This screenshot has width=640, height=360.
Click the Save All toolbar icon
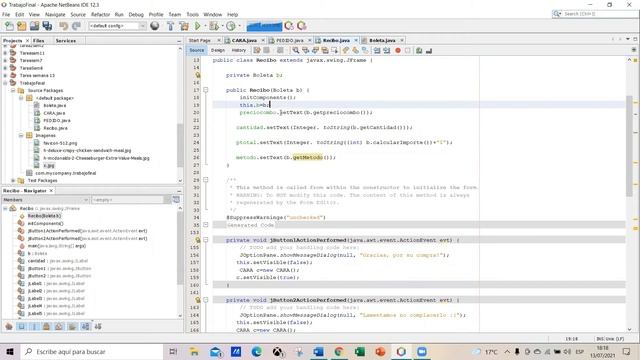[x=47, y=26]
